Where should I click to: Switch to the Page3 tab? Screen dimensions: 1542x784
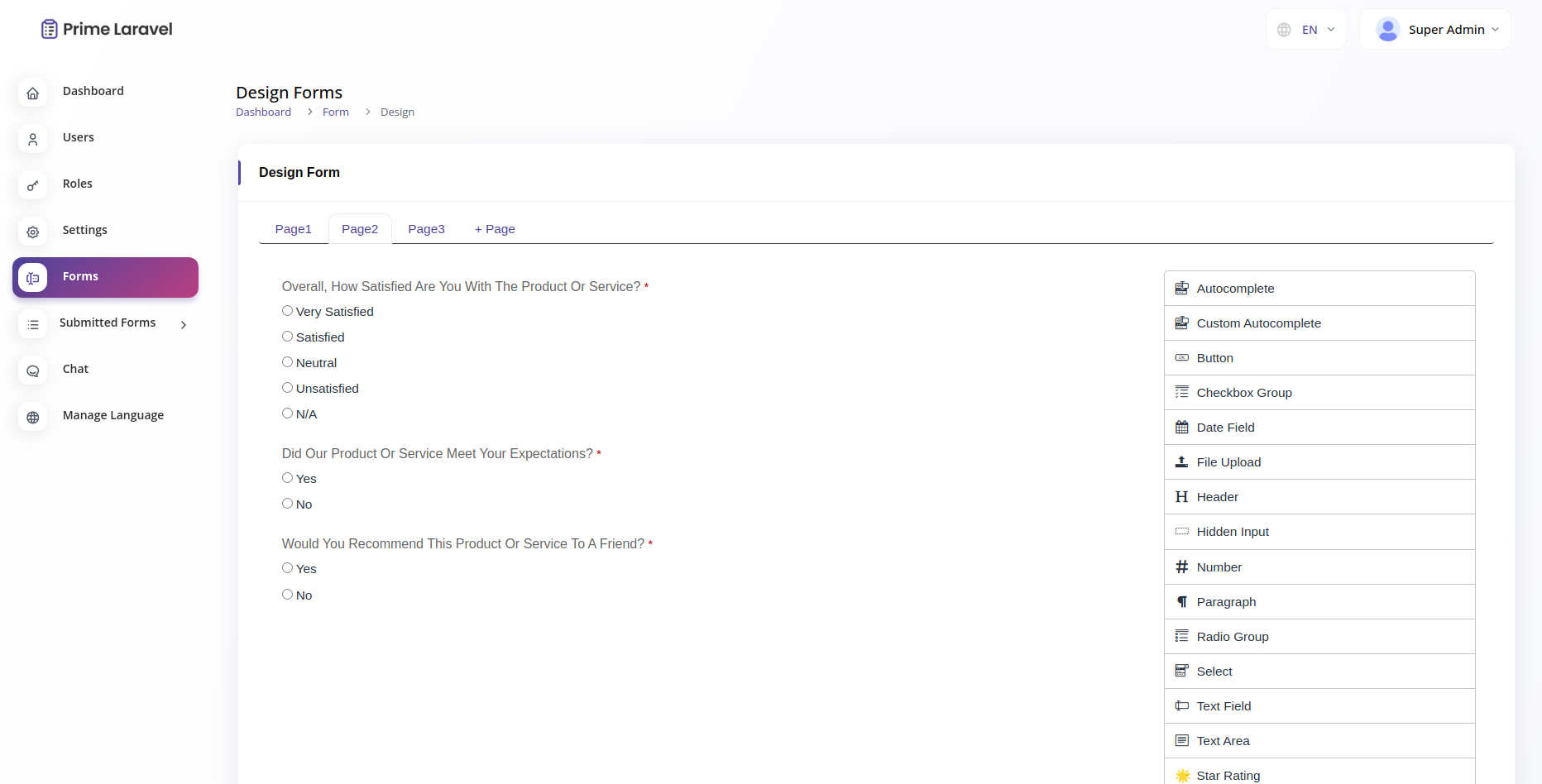pos(426,229)
